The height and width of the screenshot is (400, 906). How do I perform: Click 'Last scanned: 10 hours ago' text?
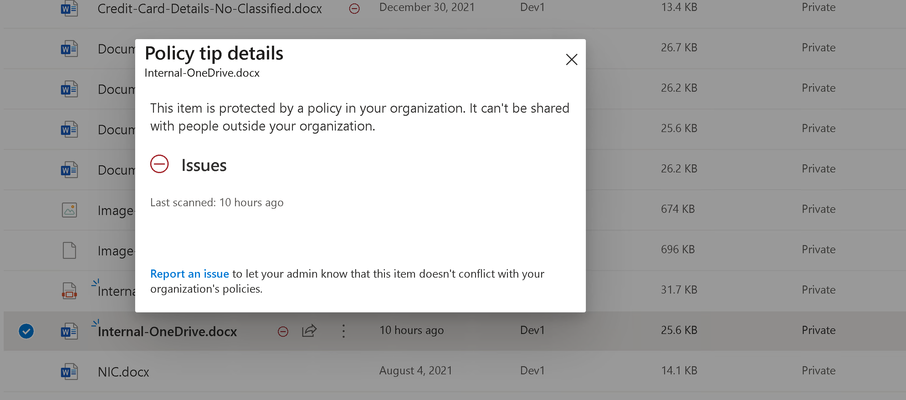(217, 202)
